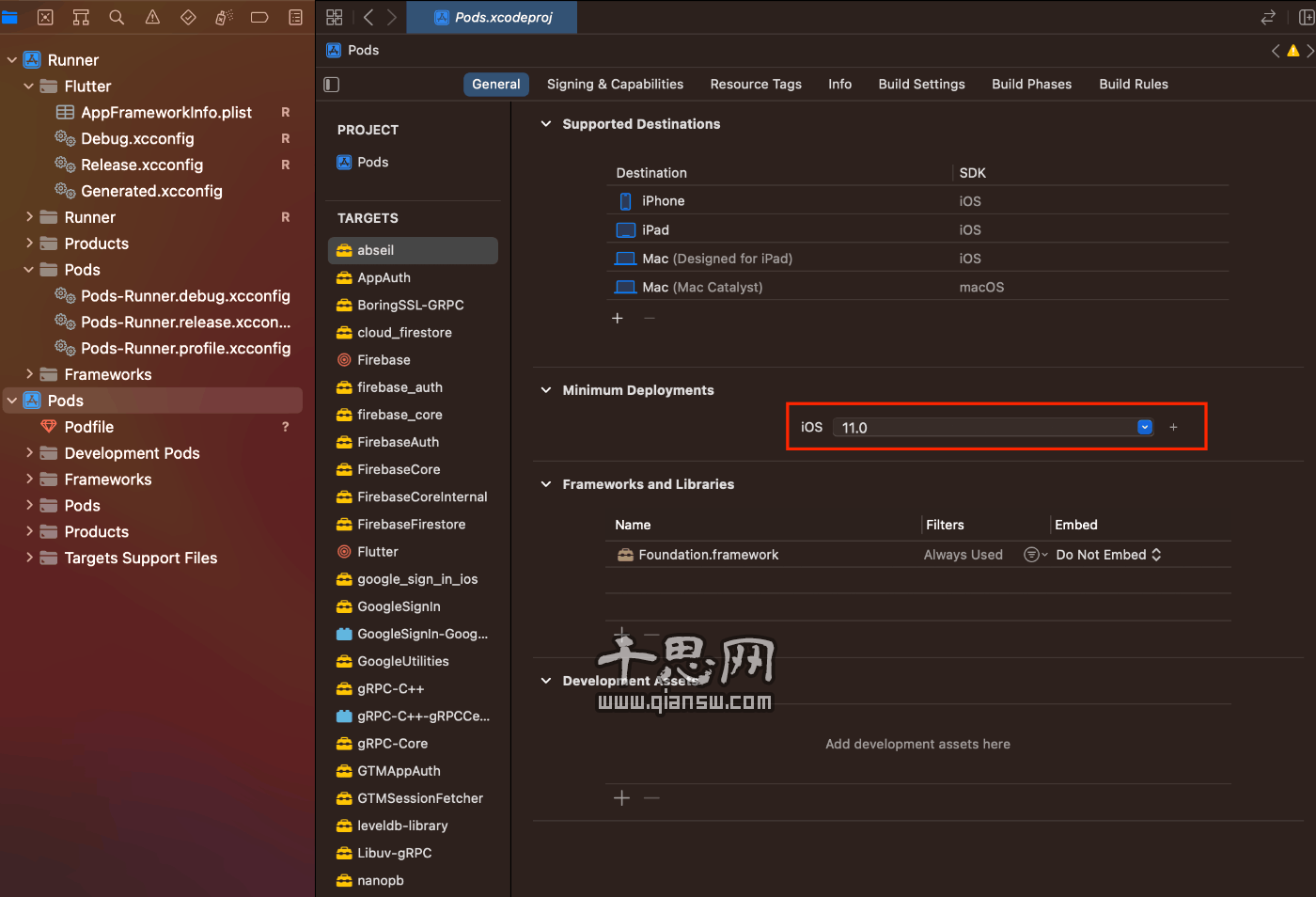Open the Podfile
1316x897 pixels.
pyautogui.click(x=88, y=427)
